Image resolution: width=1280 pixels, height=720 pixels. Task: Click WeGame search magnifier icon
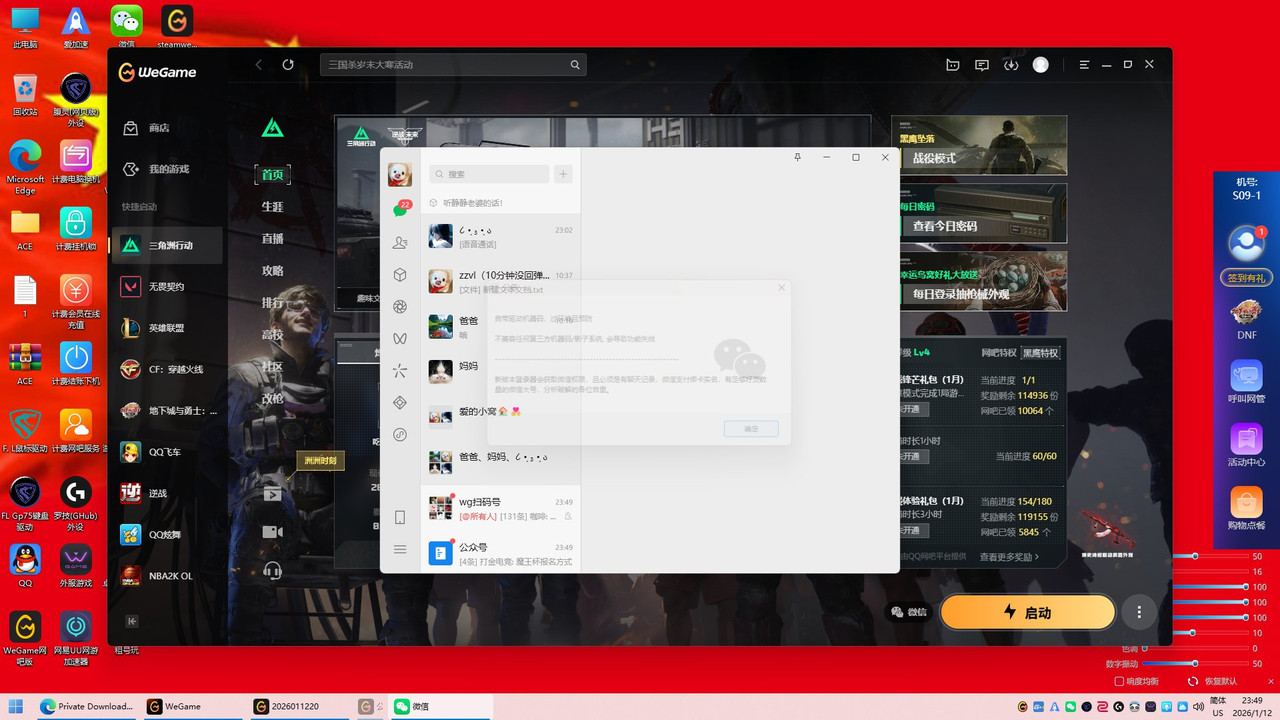tap(575, 64)
